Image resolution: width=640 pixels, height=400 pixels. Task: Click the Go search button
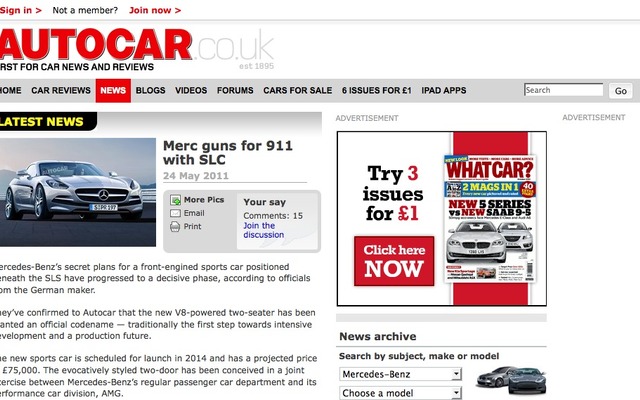620,91
